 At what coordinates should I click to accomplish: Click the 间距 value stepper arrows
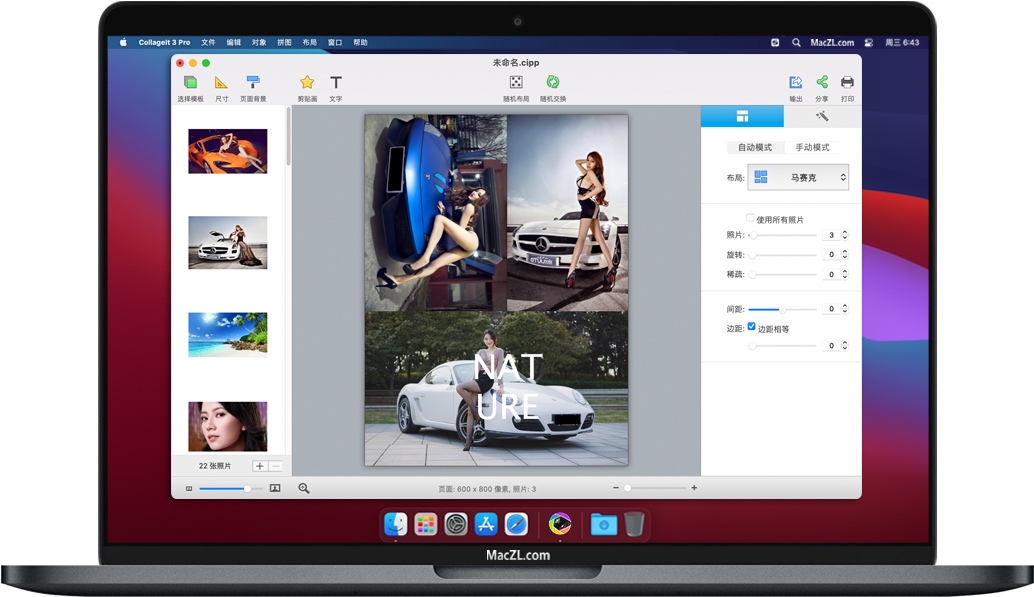845,309
